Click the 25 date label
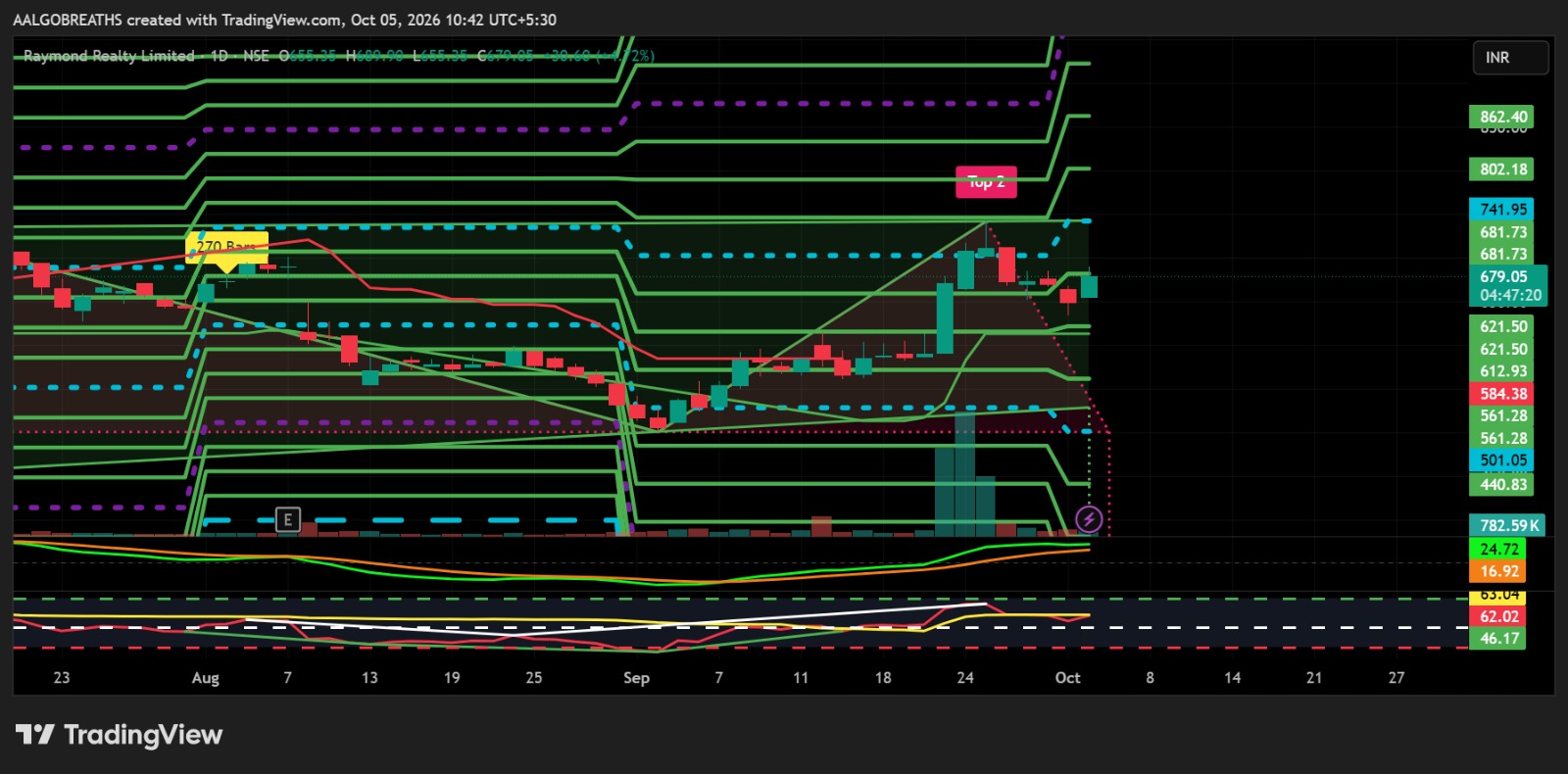The width and height of the screenshot is (1568, 774). pos(534,678)
